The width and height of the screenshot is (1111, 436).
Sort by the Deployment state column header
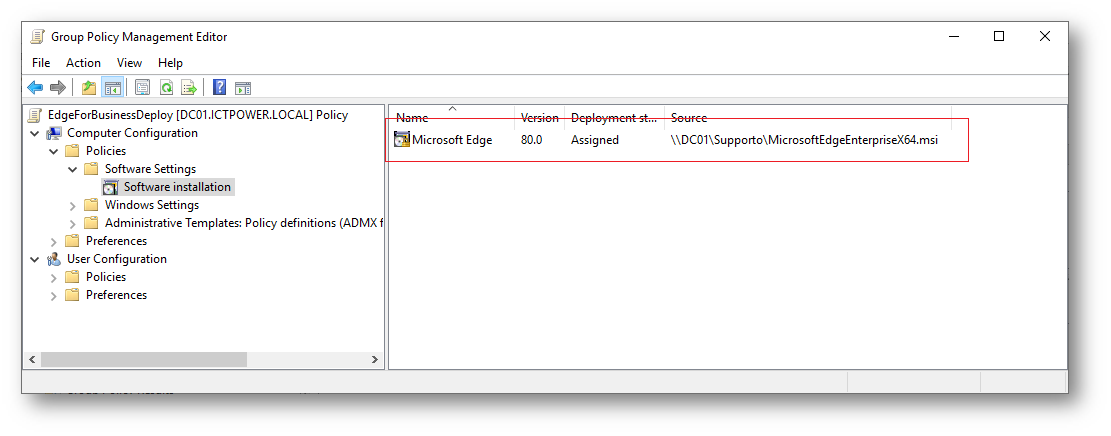coord(614,118)
